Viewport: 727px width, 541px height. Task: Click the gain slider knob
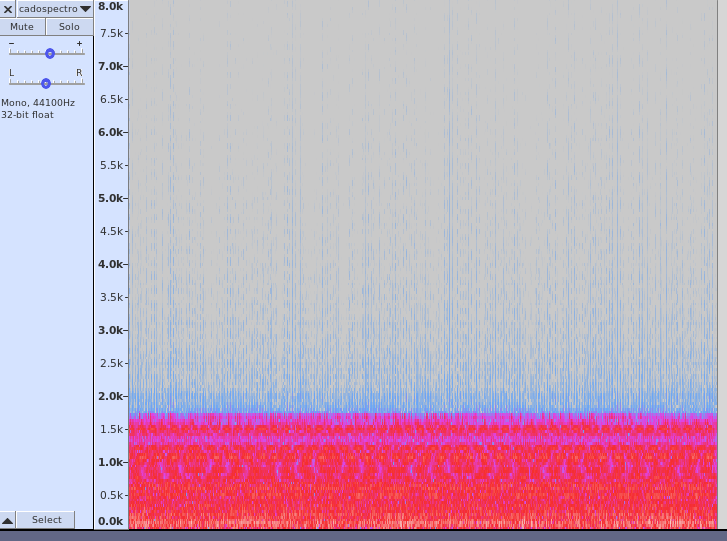coord(50,54)
